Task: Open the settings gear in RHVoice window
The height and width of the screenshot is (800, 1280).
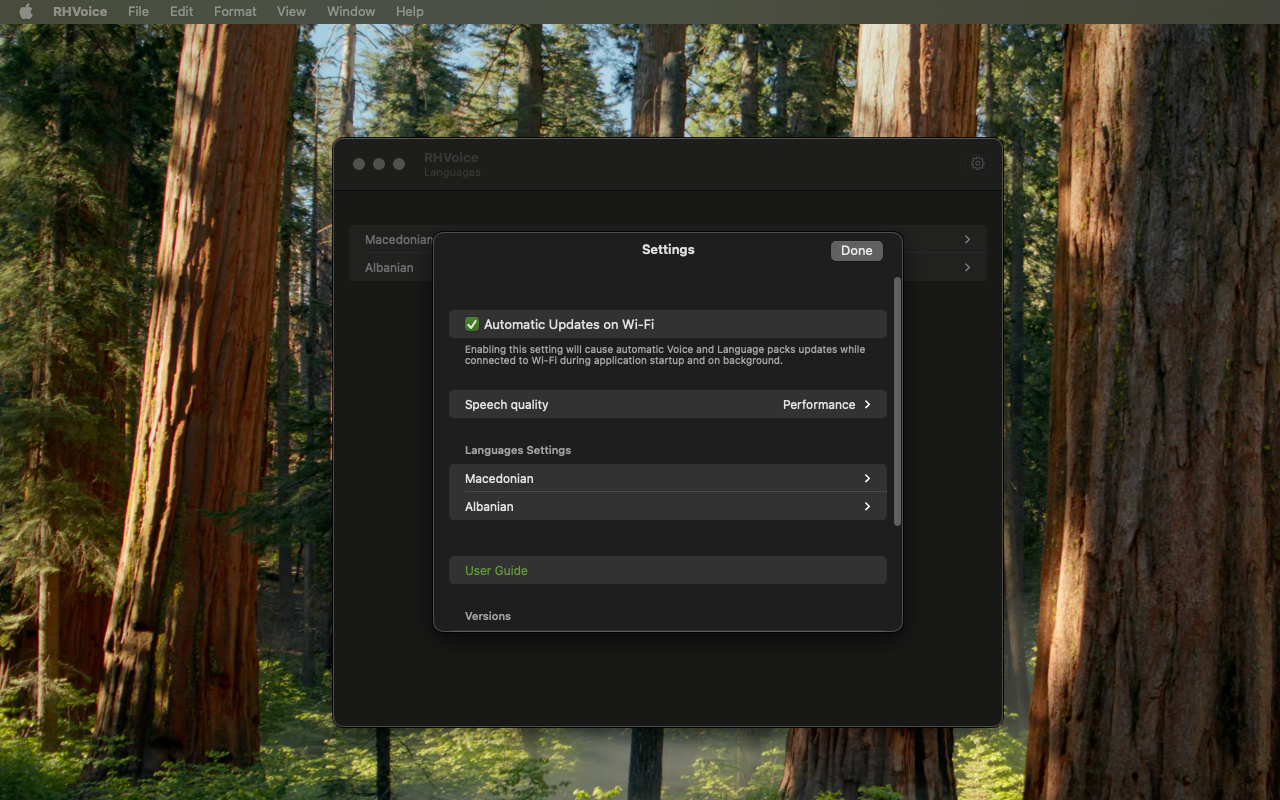Action: 978,163
